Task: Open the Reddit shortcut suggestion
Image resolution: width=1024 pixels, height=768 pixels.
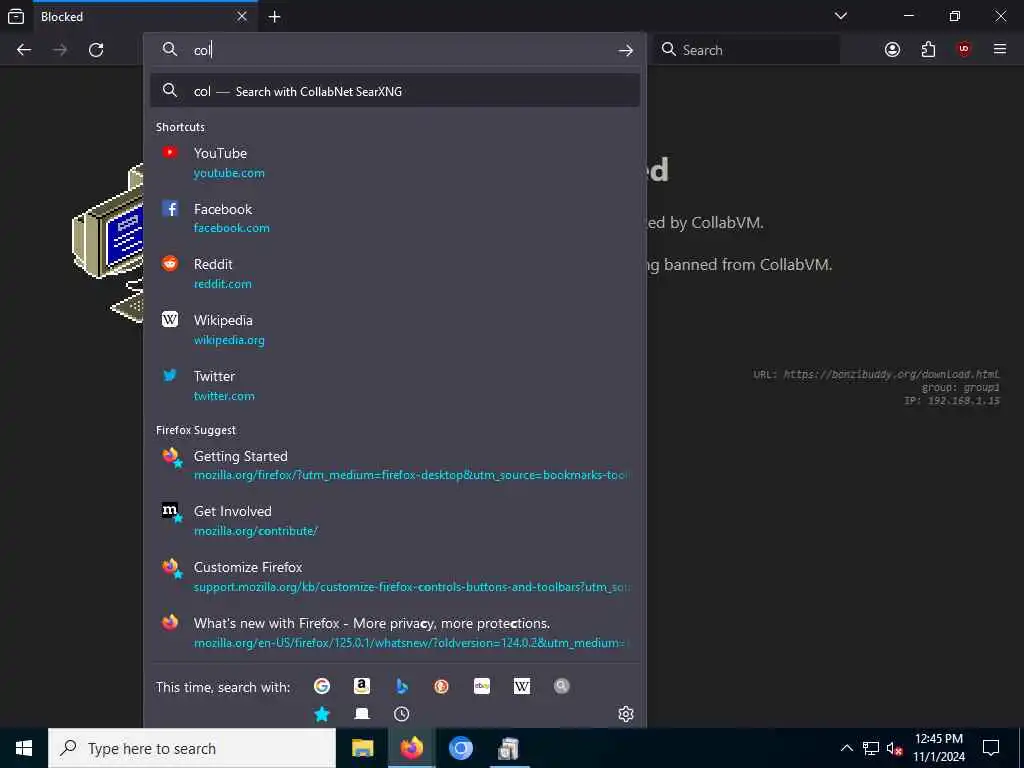Action: (x=395, y=274)
